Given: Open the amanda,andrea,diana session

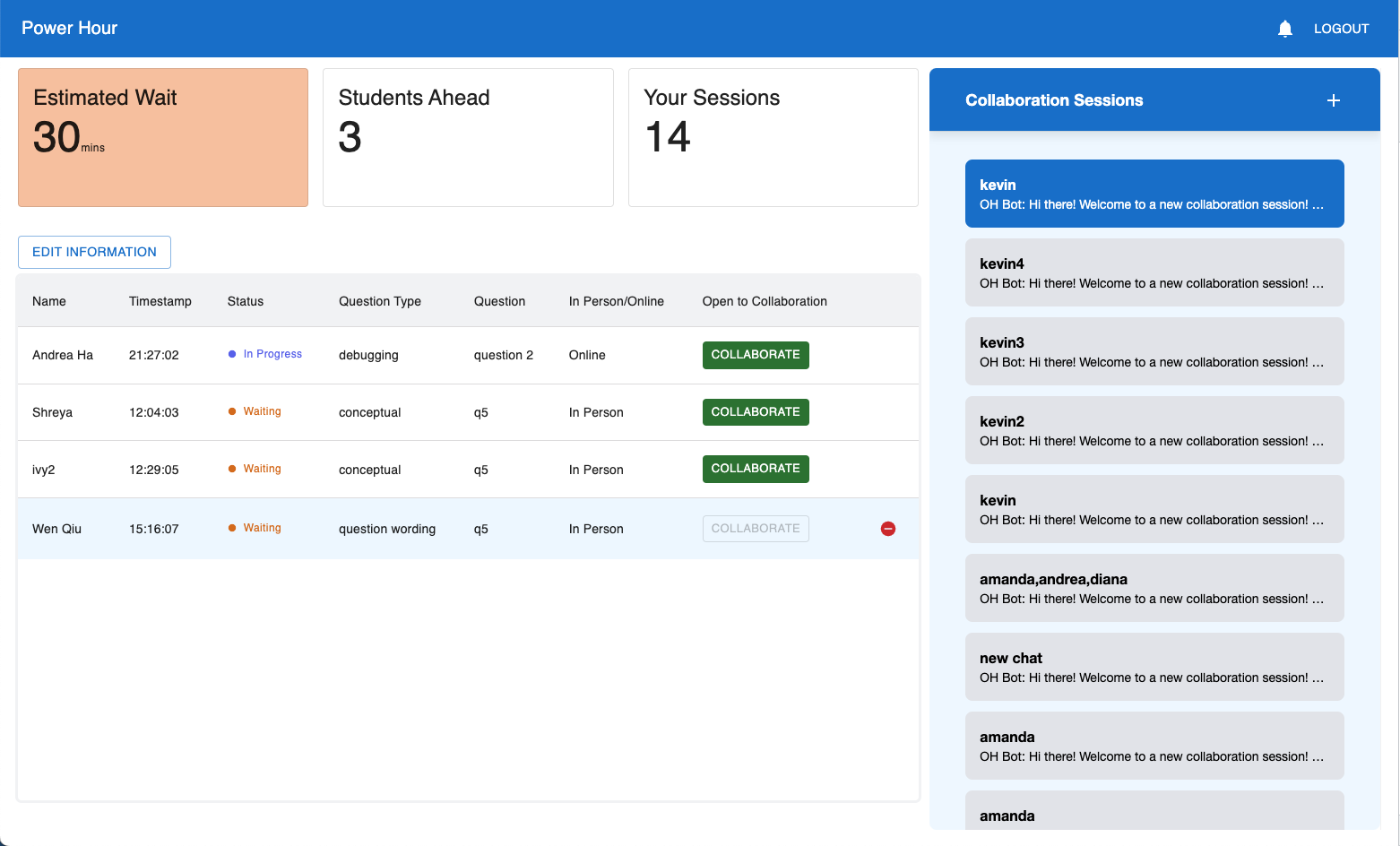Looking at the screenshot, I should [x=1154, y=588].
